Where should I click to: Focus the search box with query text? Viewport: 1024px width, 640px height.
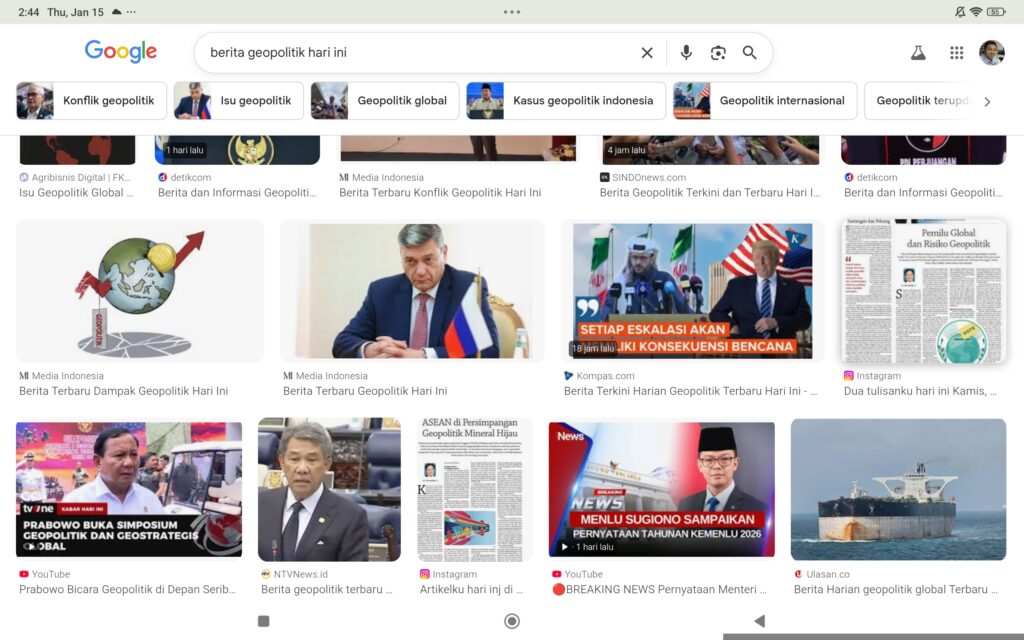coord(410,53)
